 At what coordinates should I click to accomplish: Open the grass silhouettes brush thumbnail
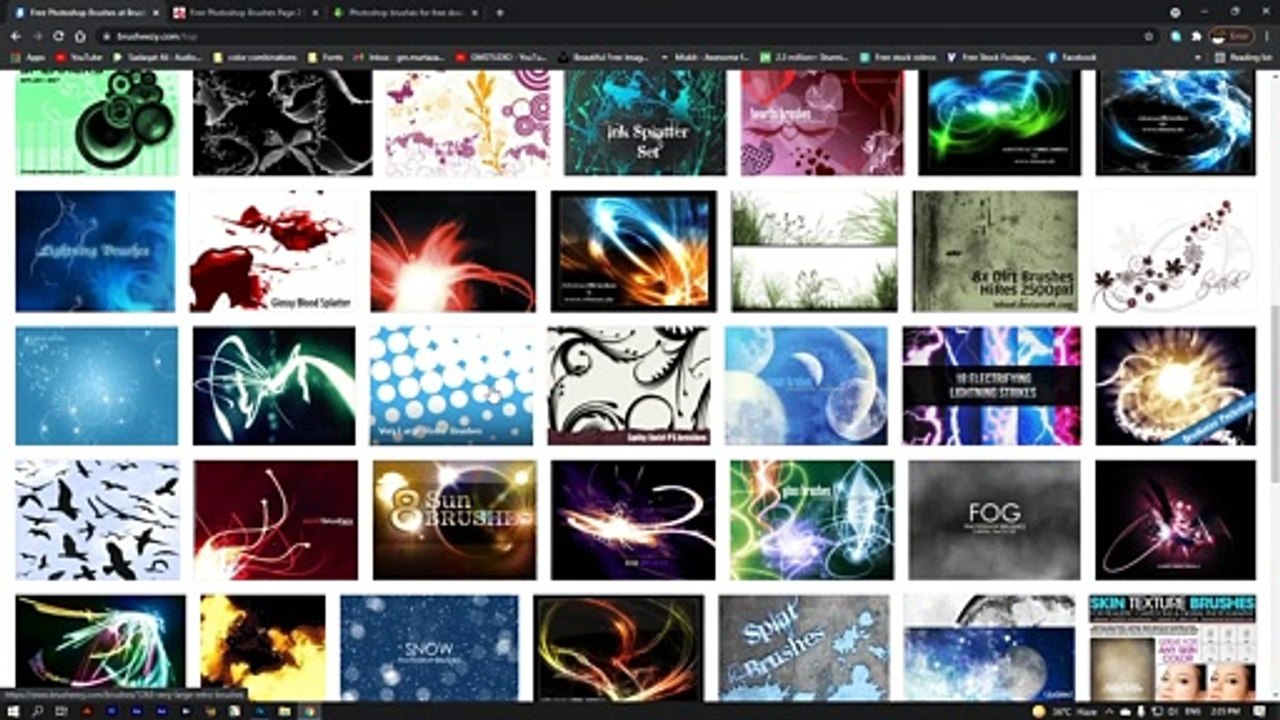tap(814, 251)
